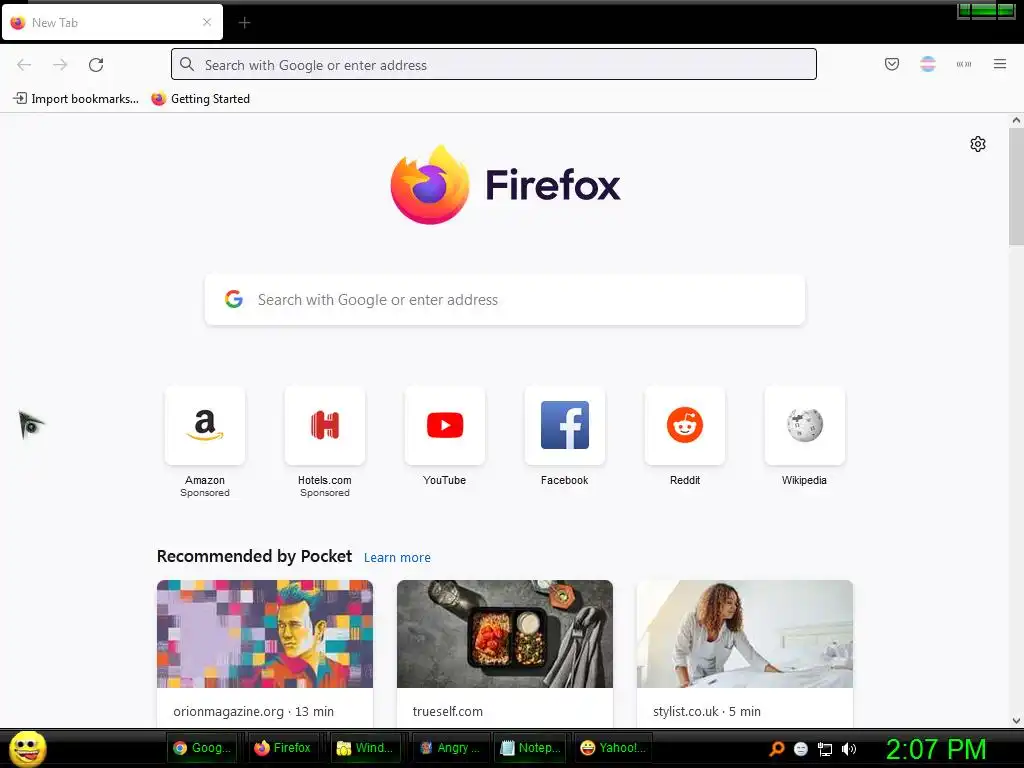Save page with the Pocket icon
Viewport: 1024px width, 768px height.
pos(891,64)
